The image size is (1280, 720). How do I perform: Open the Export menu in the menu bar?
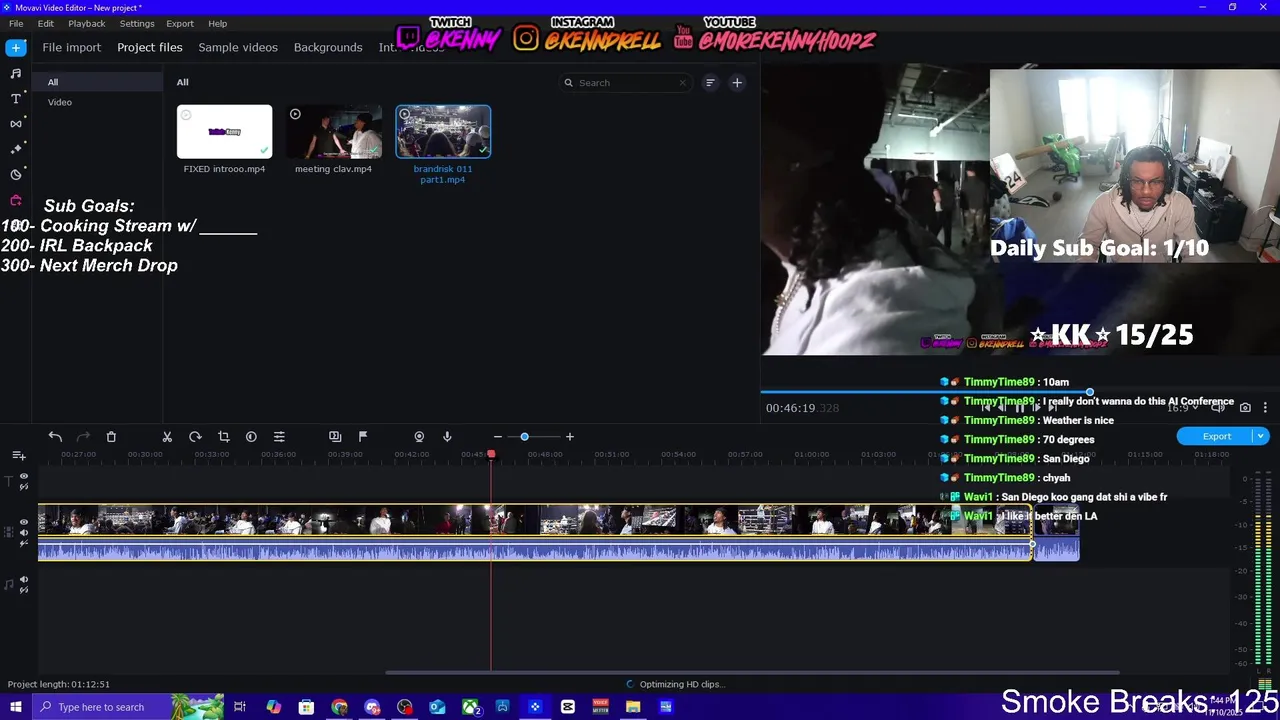(x=180, y=23)
